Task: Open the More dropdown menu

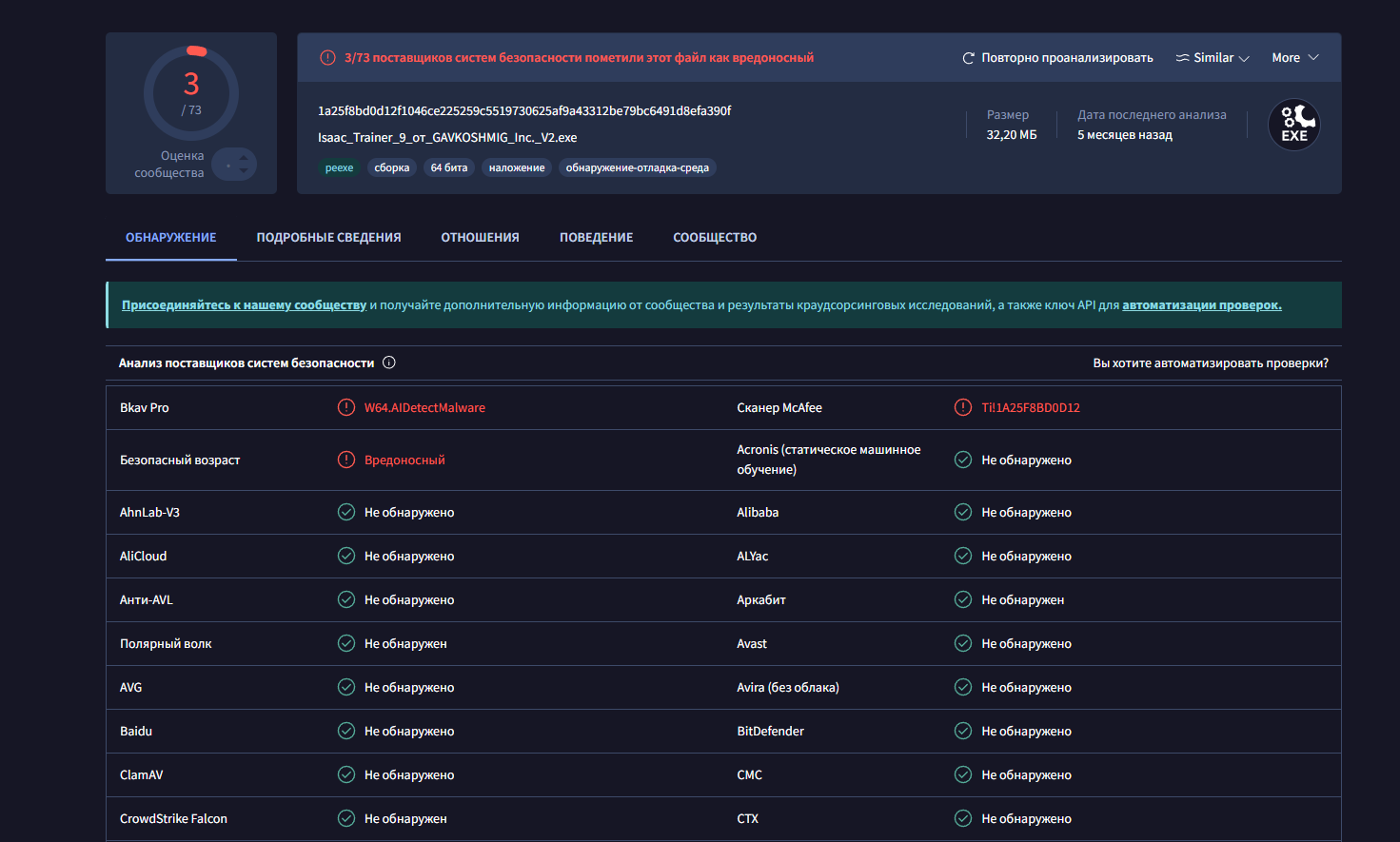Action: 1294,58
